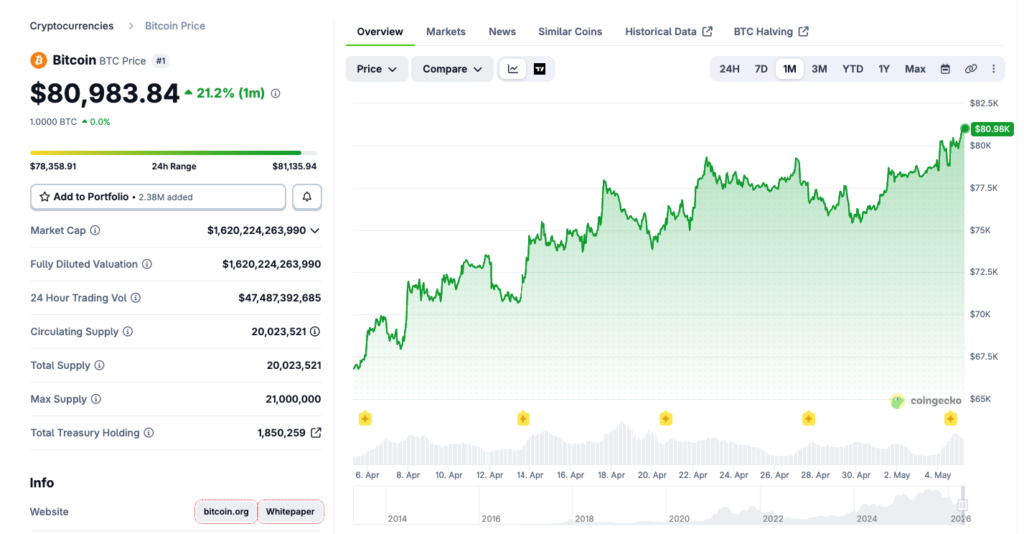Click the volume bars under the chart

pyautogui.click(x=658, y=445)
